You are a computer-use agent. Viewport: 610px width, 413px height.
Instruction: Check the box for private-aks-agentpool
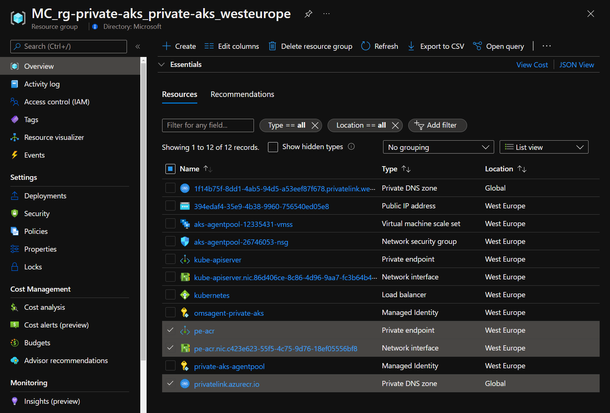click(170, 366)
